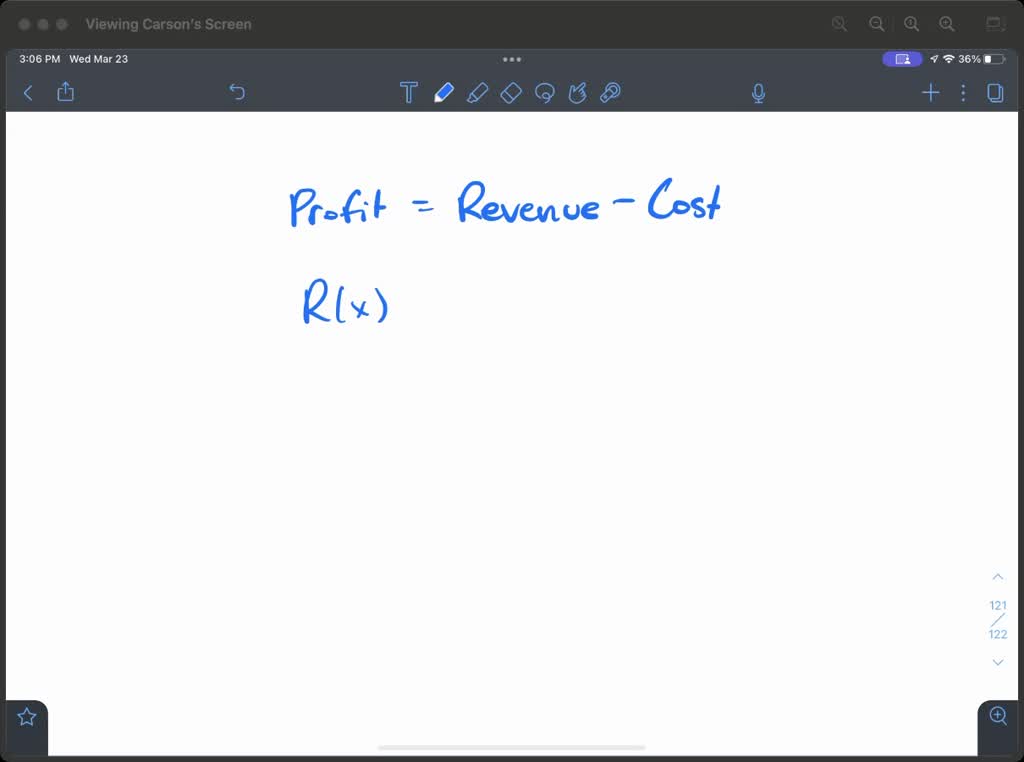
Task: Tap the share/export icon
Action: 66,92
